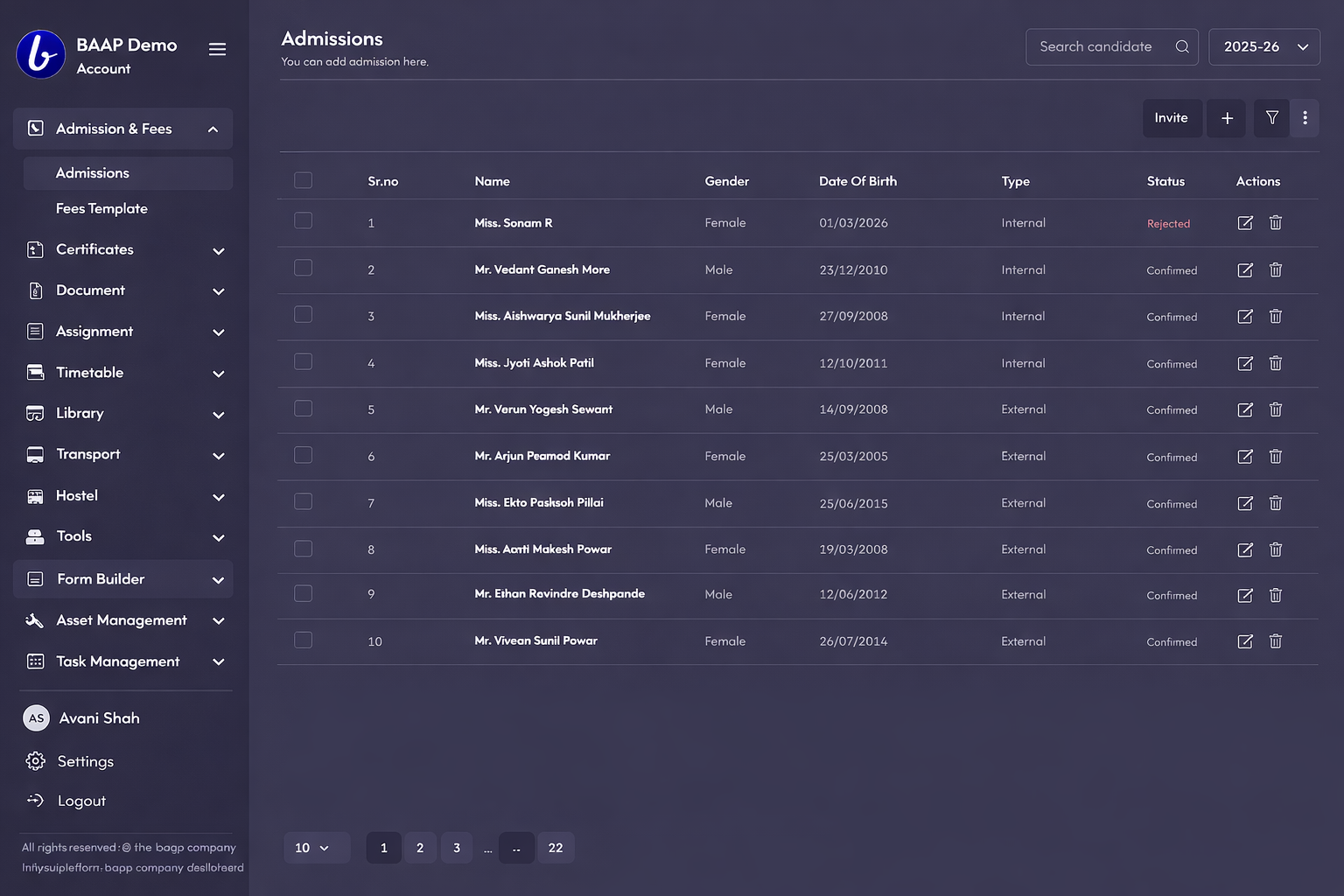
Task: Click the hamburger menu icon beside BAAP Demo
Action: (217, 49)
